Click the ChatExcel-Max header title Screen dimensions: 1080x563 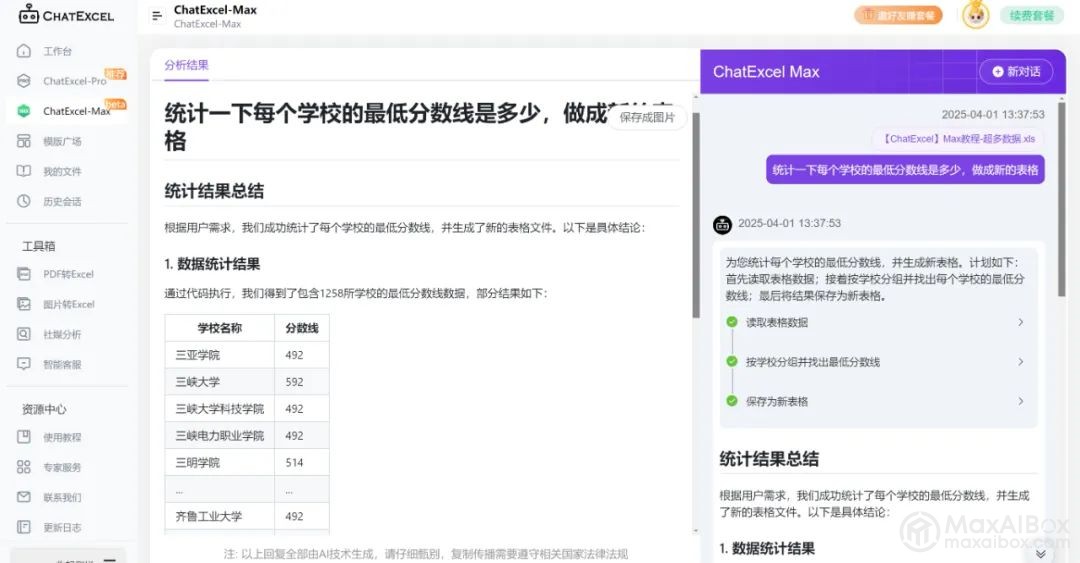click(x=215, y=10)
